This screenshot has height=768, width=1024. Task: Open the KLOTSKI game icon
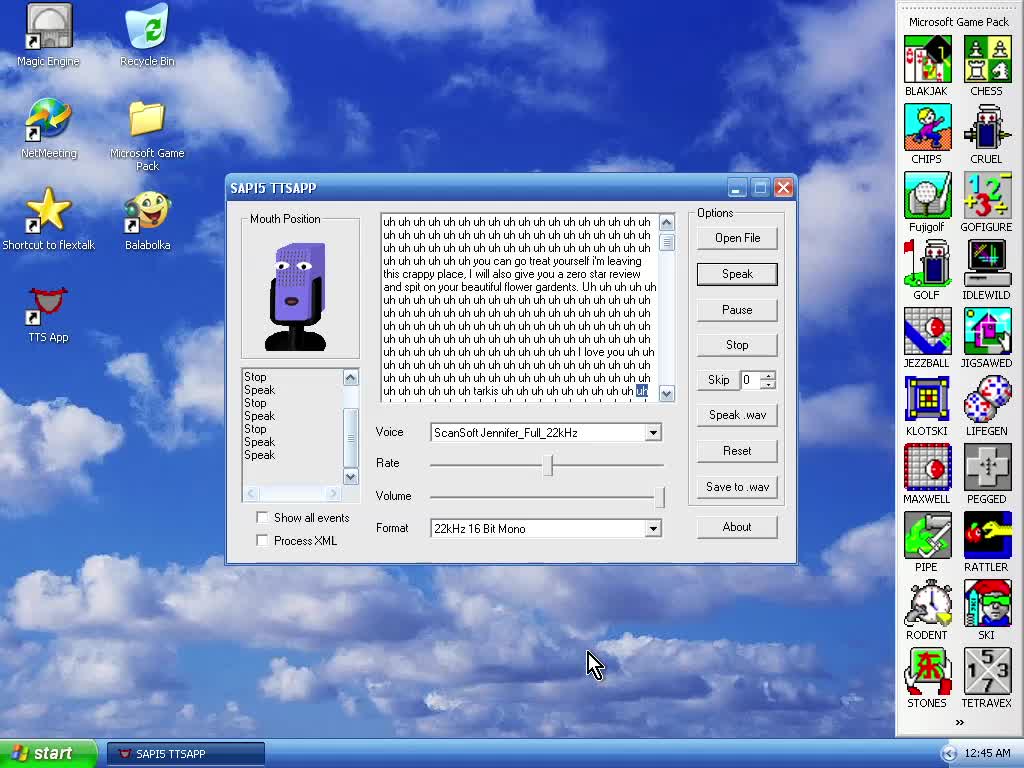[x=927, y=406]
